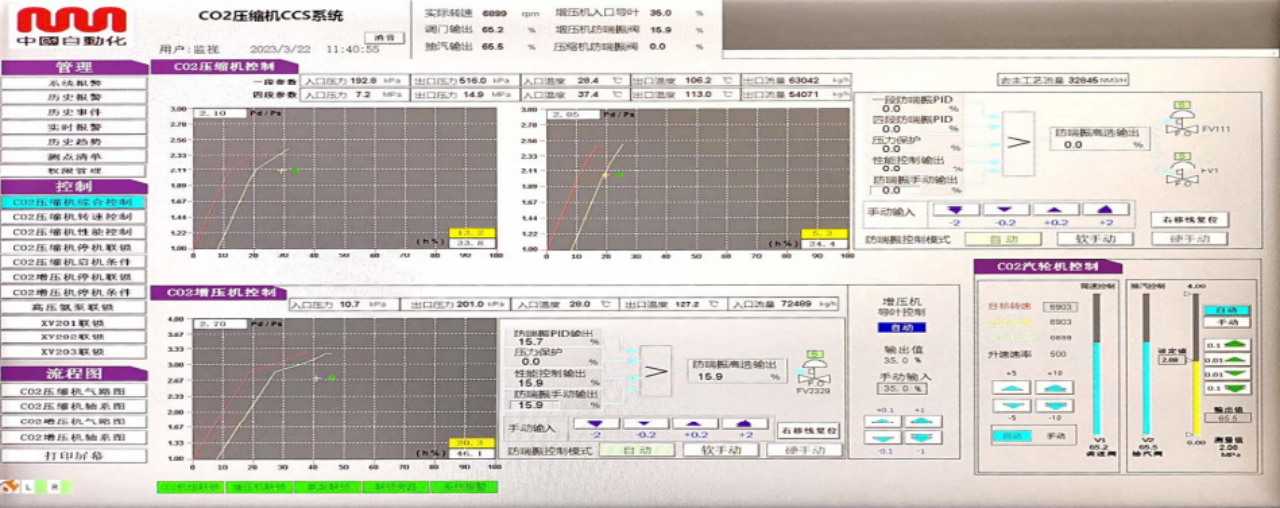The height and width of the screenshot is (508, 1280).
Task: Open the 历史趋势 management menu item
Action: point(74,141)
